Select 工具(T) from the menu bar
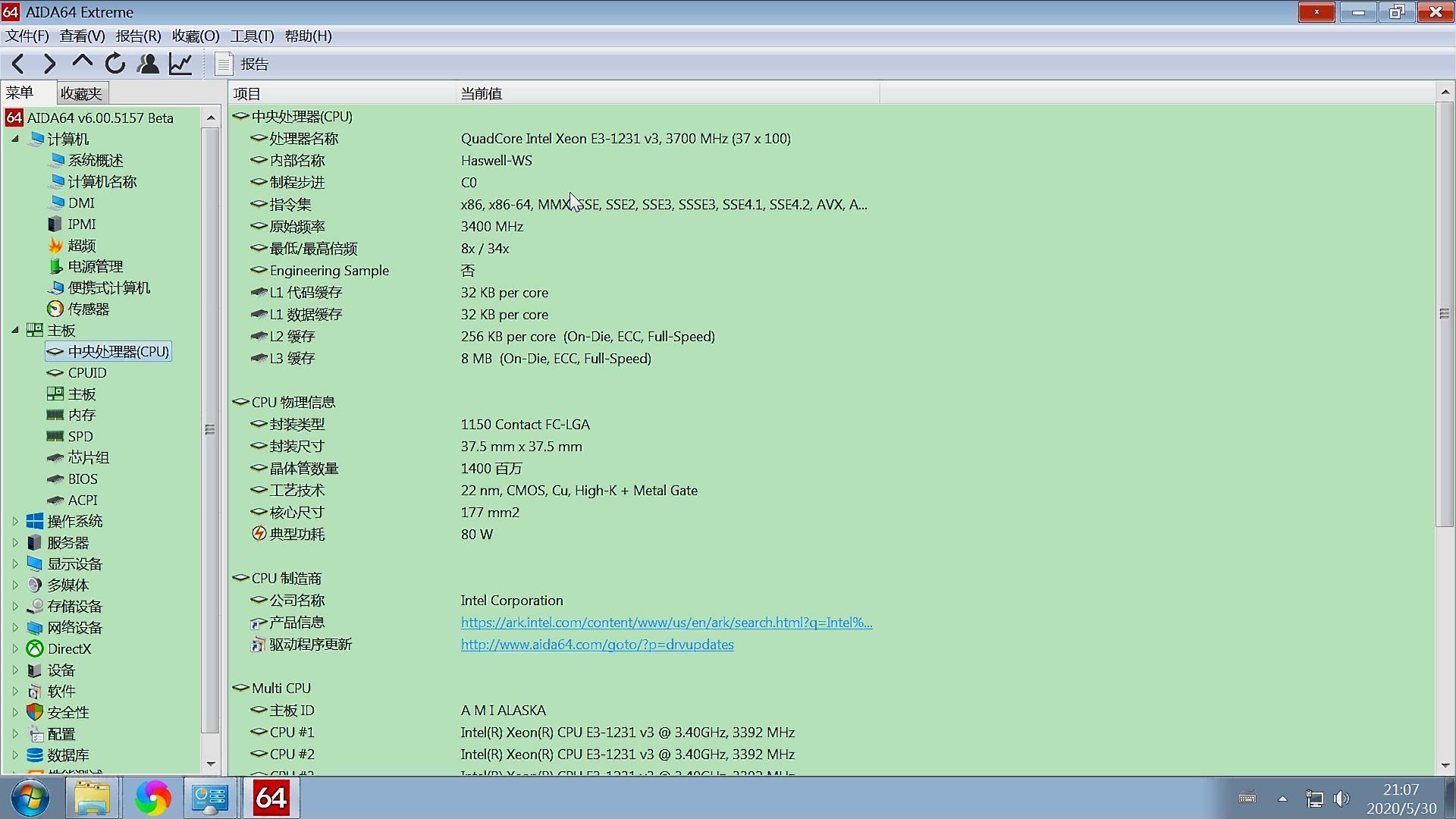Image resolution: width=1456 pixels, height=819 pixels. pos(253,36)
